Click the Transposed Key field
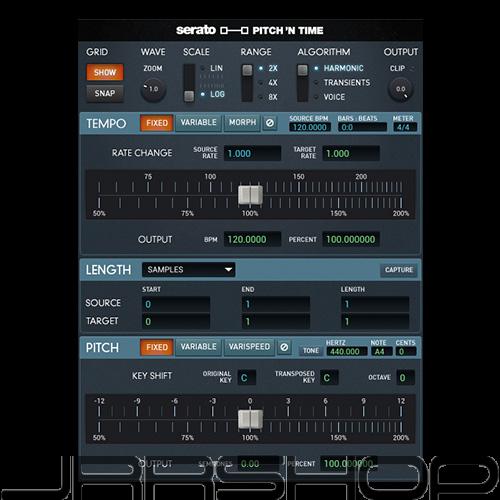Viewport: 500px width, 500px height. click(329, 378)
